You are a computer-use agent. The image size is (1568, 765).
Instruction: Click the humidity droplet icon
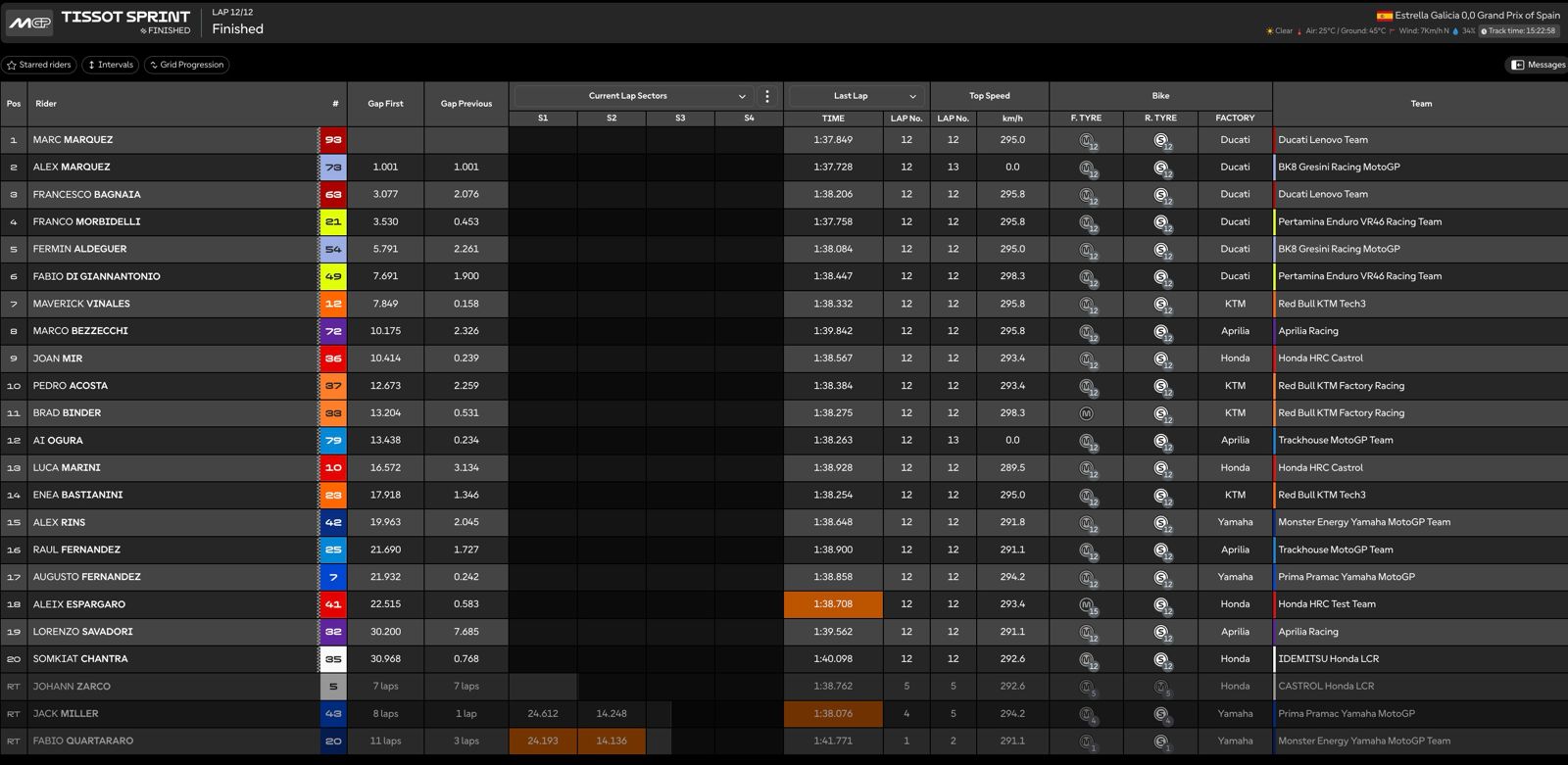click(1455, 31)
